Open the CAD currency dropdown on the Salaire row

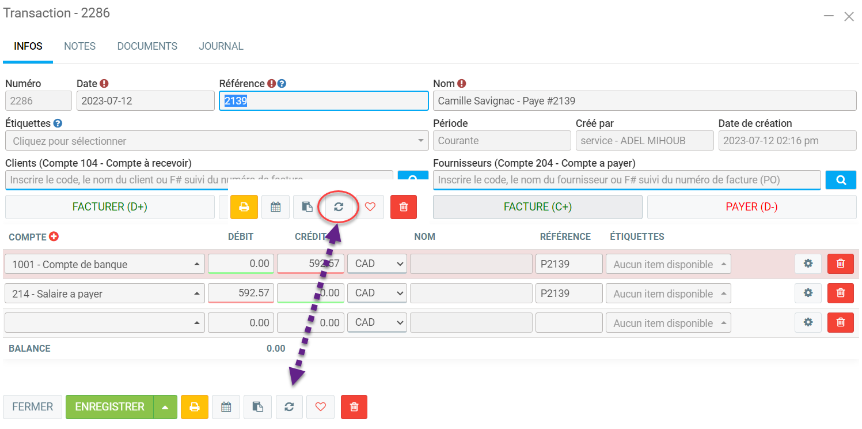pyautogui.click(x=376, y=294)
